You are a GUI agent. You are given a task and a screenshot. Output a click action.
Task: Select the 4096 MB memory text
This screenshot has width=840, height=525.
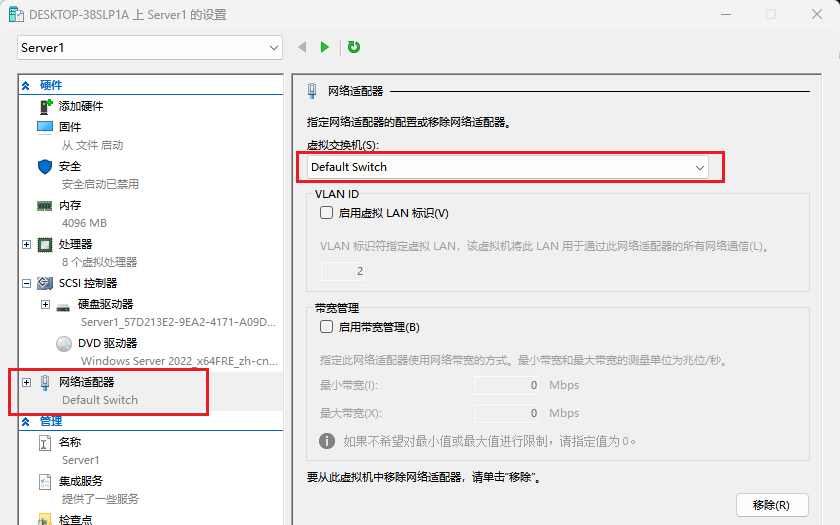pyautogui.click(x=84, y=223)
